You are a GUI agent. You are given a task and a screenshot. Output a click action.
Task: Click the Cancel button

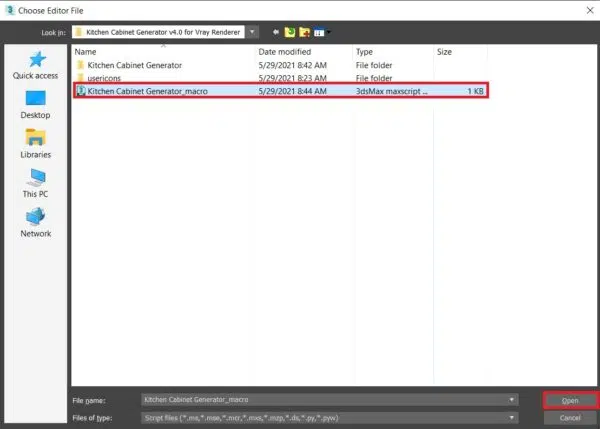pyautogui.click(x=570, y=418)
